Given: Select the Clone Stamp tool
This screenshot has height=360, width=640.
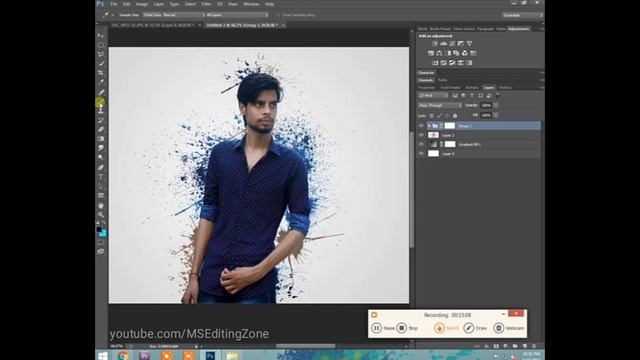Looking at the screenshot, I should (x=100, y=111).
